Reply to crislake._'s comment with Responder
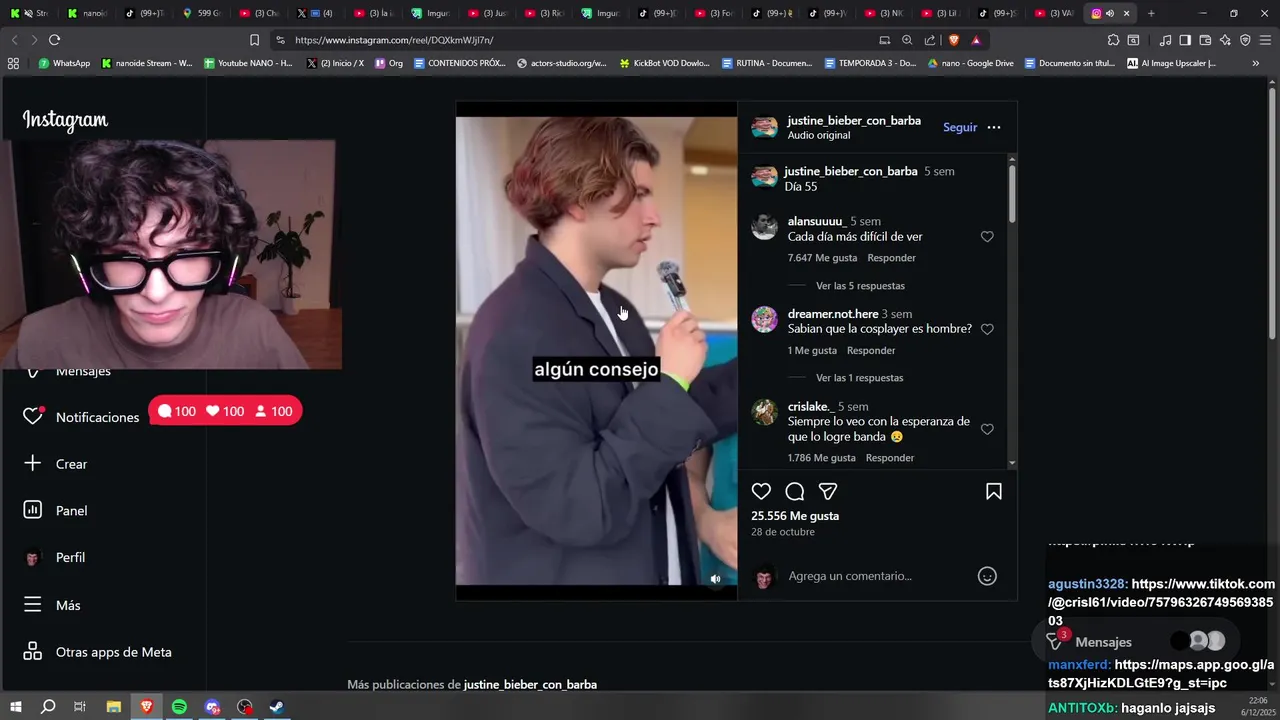The height and width of the screenshot is (720, 1280). point(890,458)
